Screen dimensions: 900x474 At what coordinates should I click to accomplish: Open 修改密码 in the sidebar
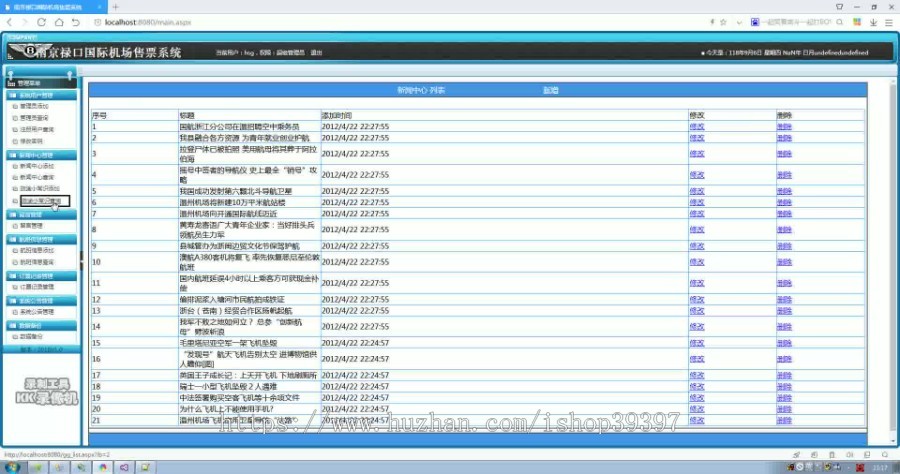pos(31,141)
